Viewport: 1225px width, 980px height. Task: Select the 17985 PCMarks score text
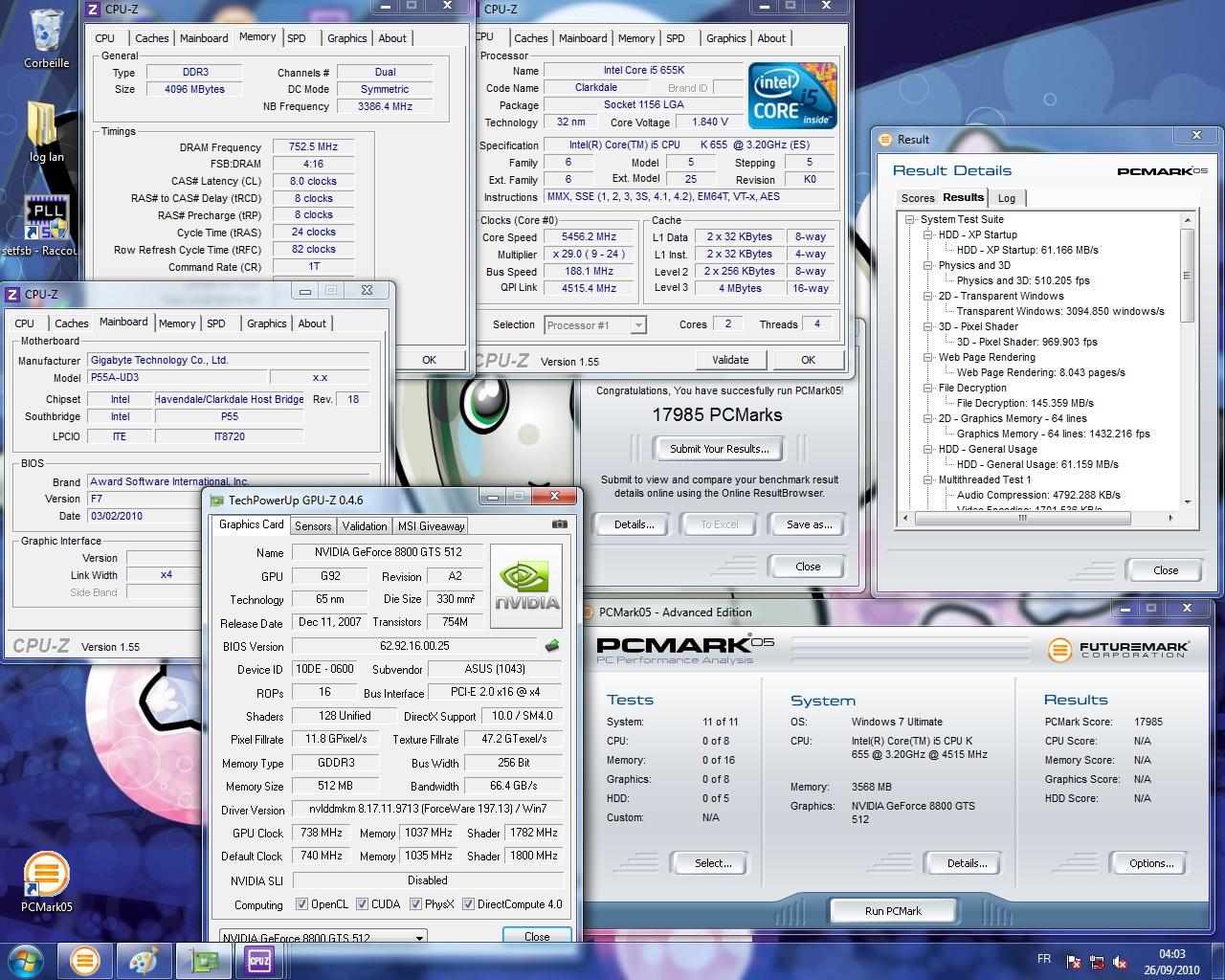coord(717,414)
